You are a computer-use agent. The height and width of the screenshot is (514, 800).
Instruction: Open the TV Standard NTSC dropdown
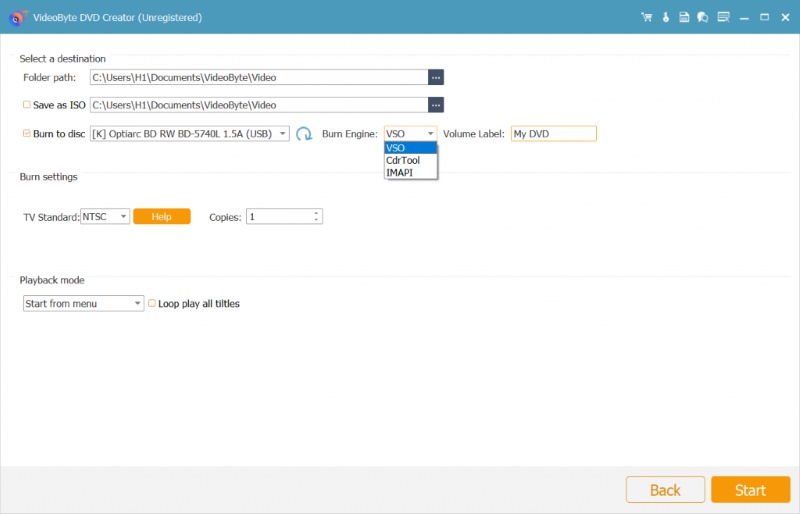click(105, 216)
